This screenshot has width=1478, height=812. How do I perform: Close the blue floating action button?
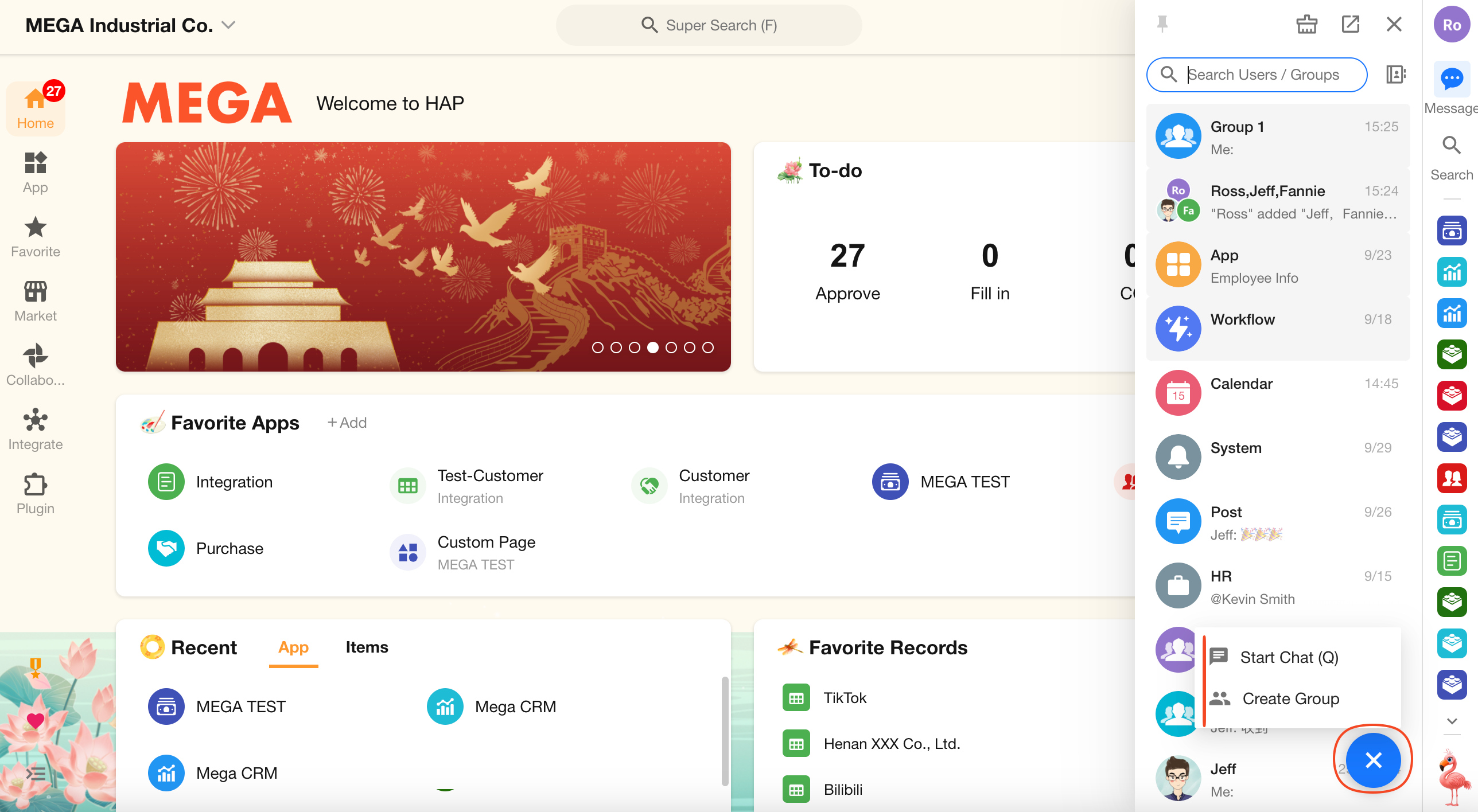[x=1373, y=760]
